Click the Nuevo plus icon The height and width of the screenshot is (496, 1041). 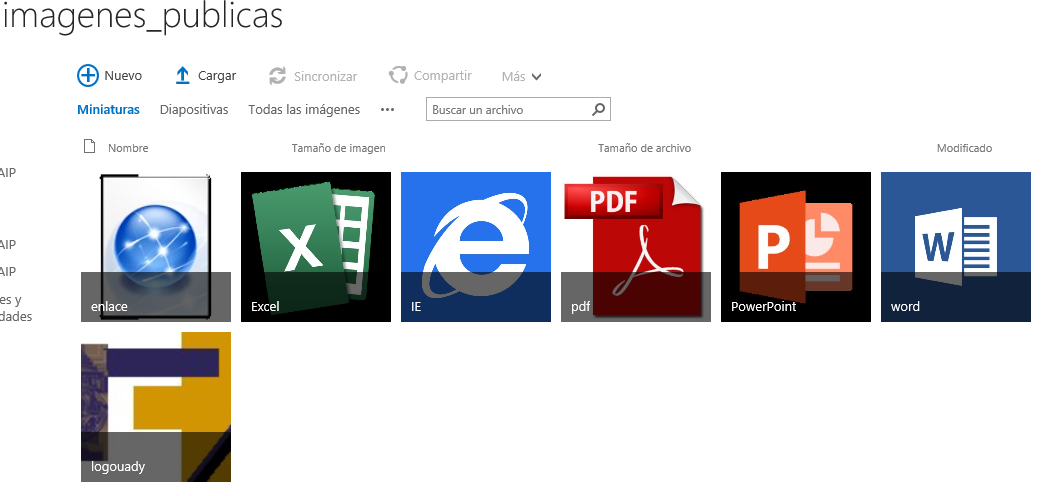pos(88,76)
